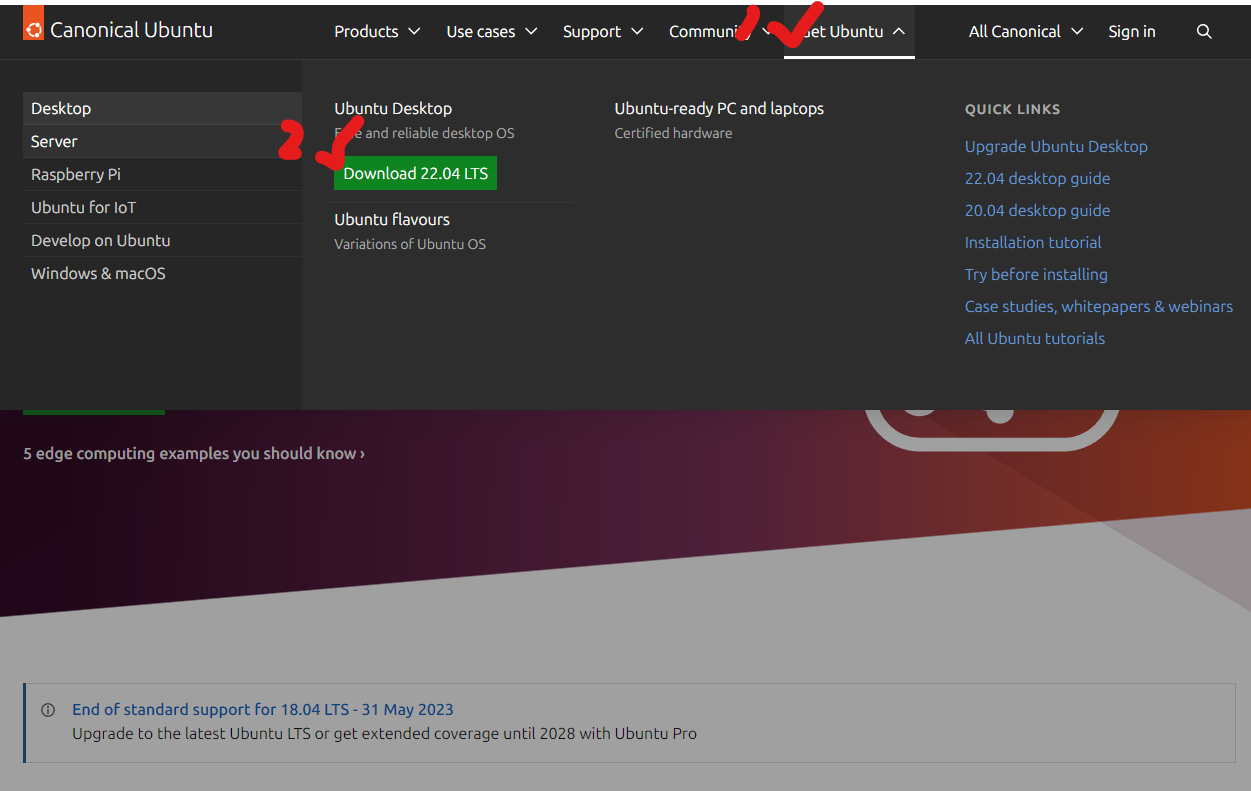Expand the Support dropdown
This screenshot has height=791, width=1251.
[x=603, y=32]
